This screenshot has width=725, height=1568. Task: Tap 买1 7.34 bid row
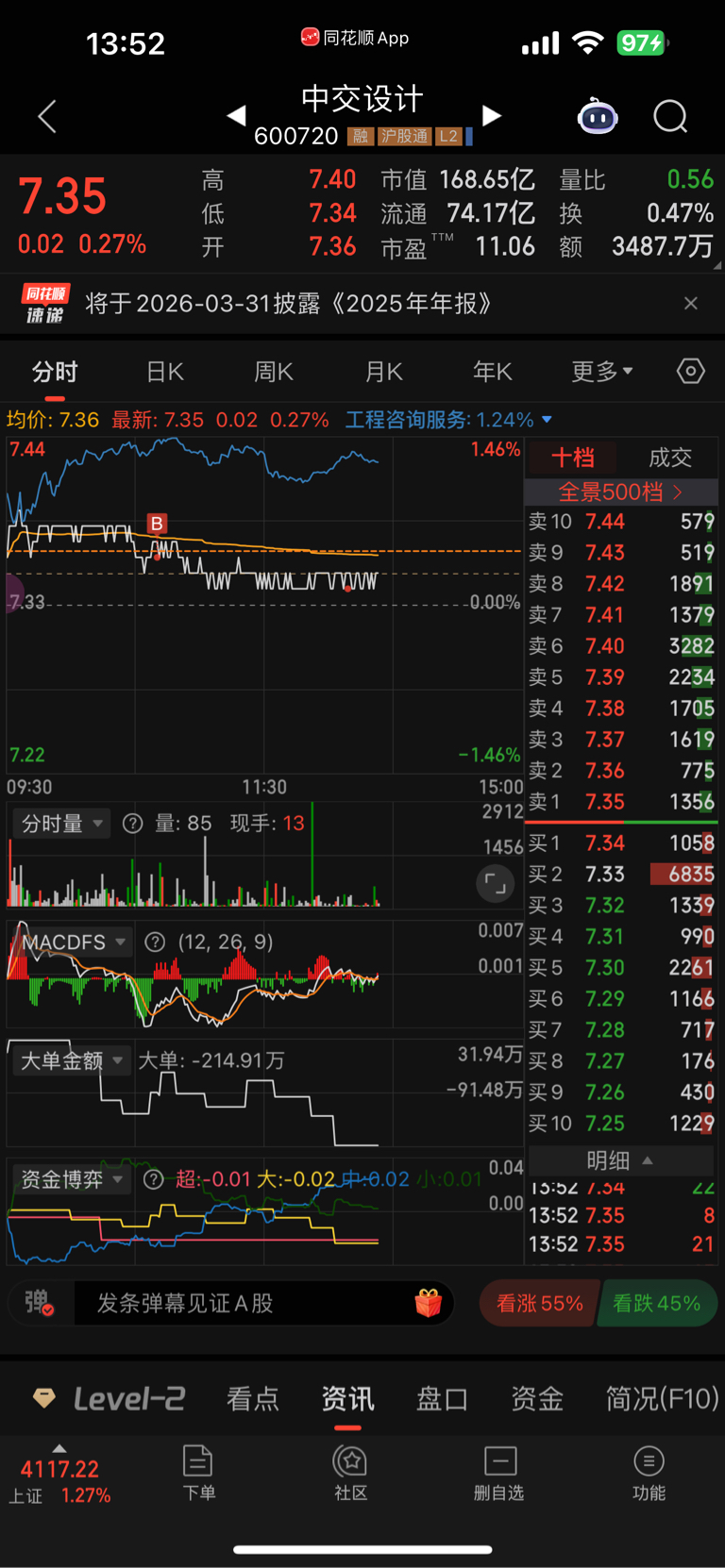click(620, 842)
